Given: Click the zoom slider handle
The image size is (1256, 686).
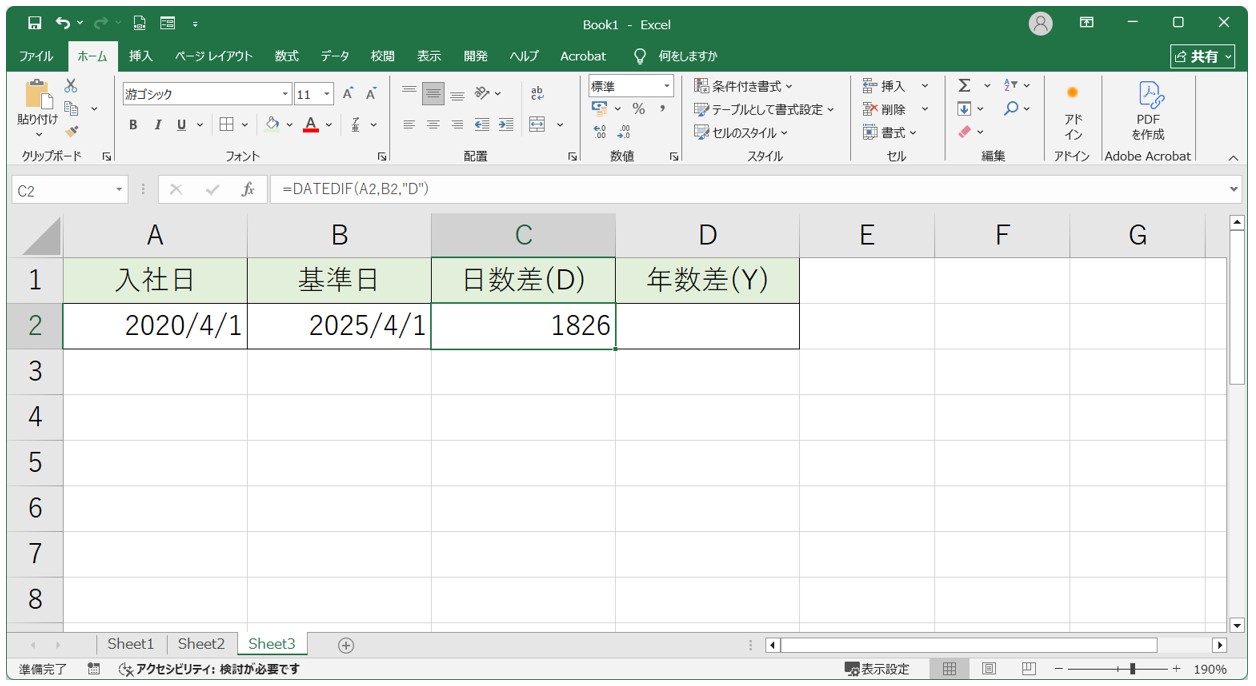Looking at the screenshot, I should pos(1132,669).
